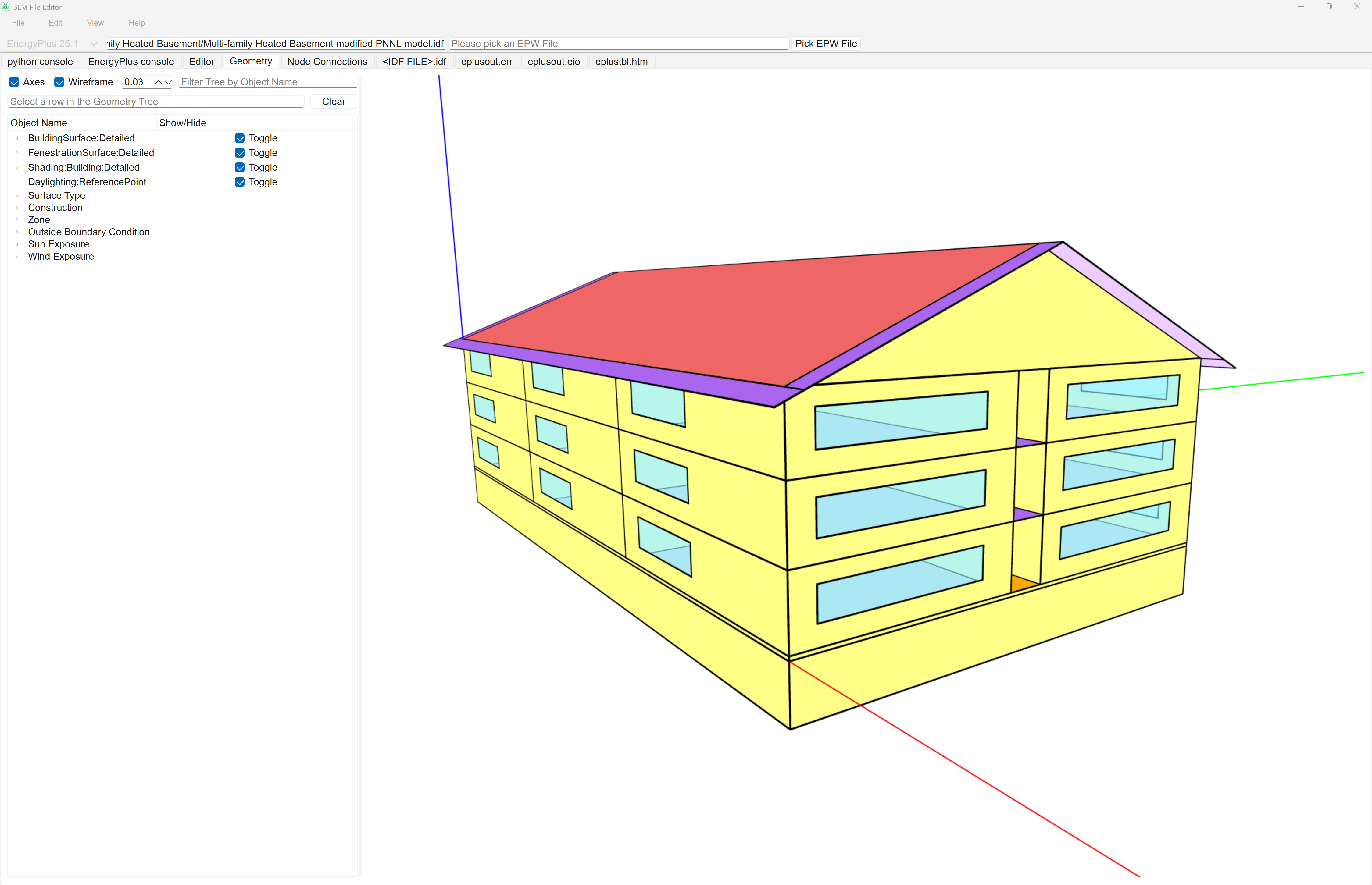The image size is (1372, 885).
Task: Decrease the wireframe width value
Action: pos(168,82)
